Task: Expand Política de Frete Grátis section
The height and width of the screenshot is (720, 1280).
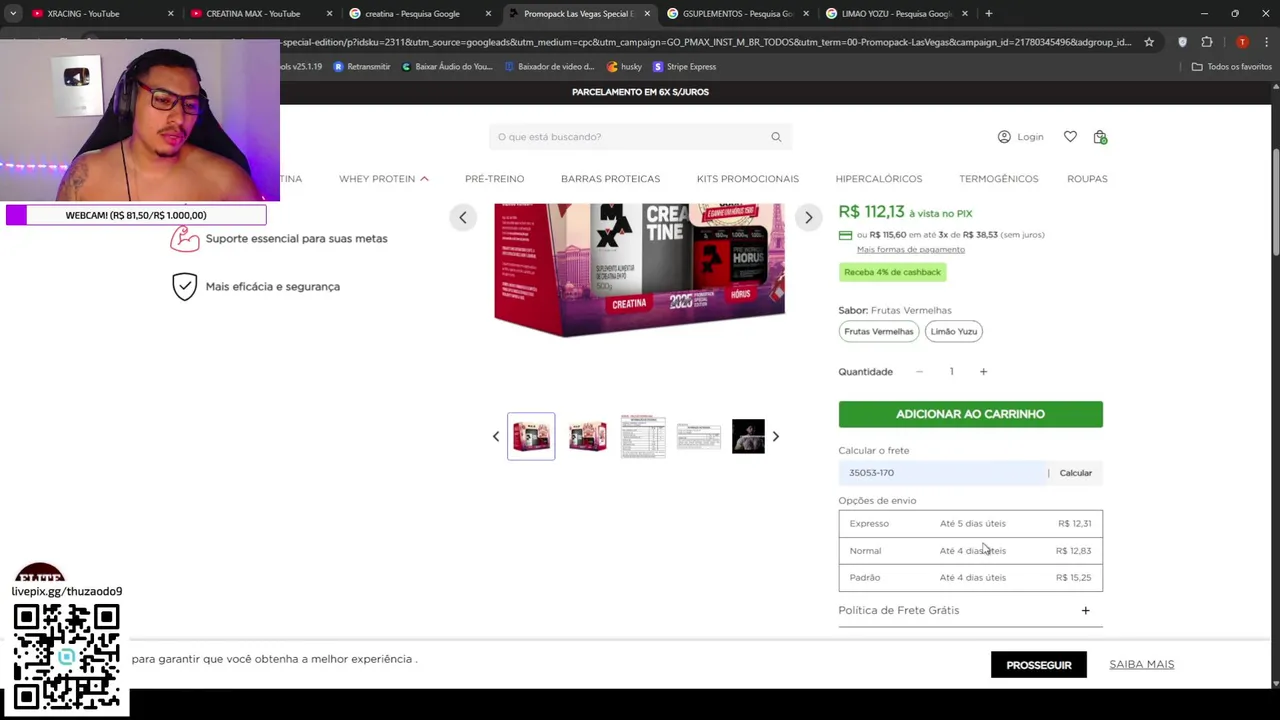Action: coord(970,610)
